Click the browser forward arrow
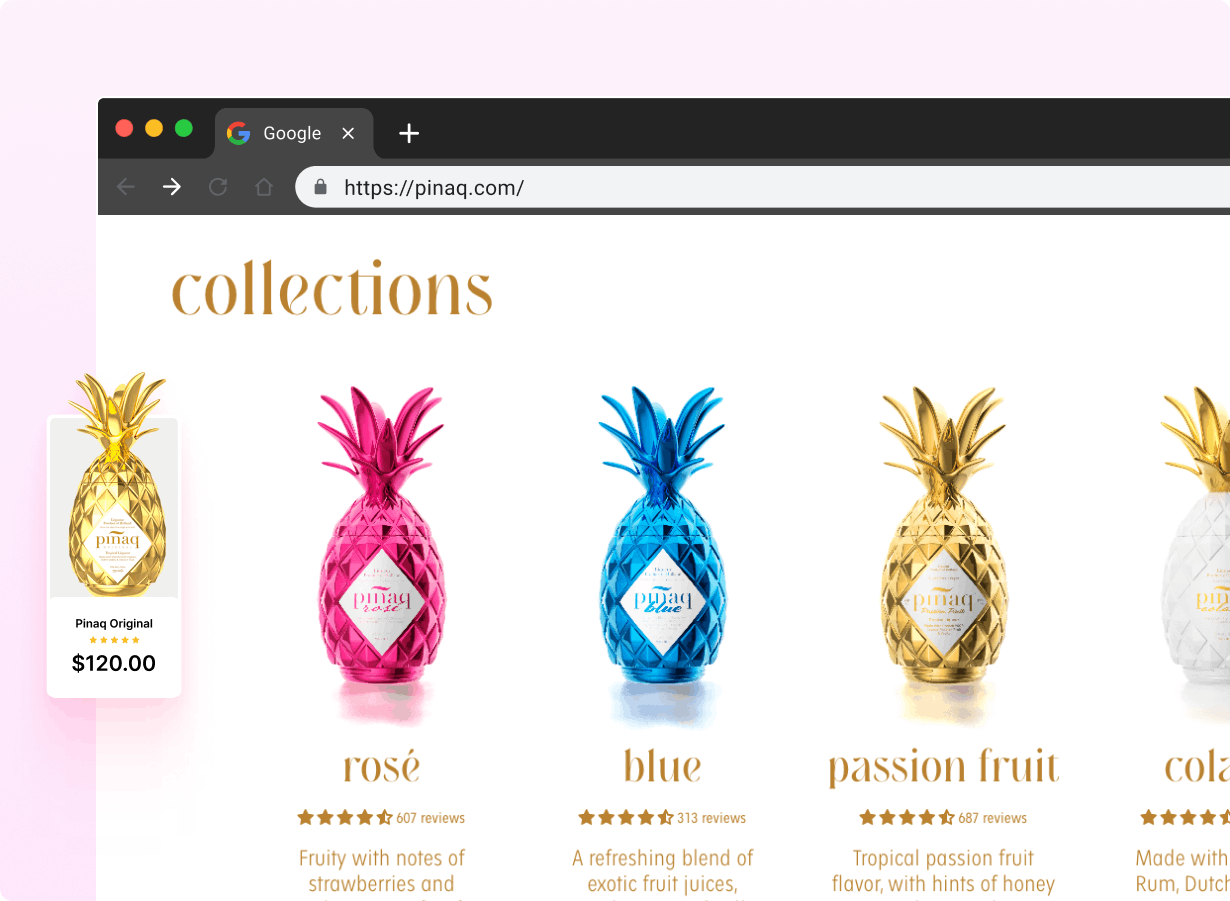Screen dimensions: 1230x901 pos(172,187)
